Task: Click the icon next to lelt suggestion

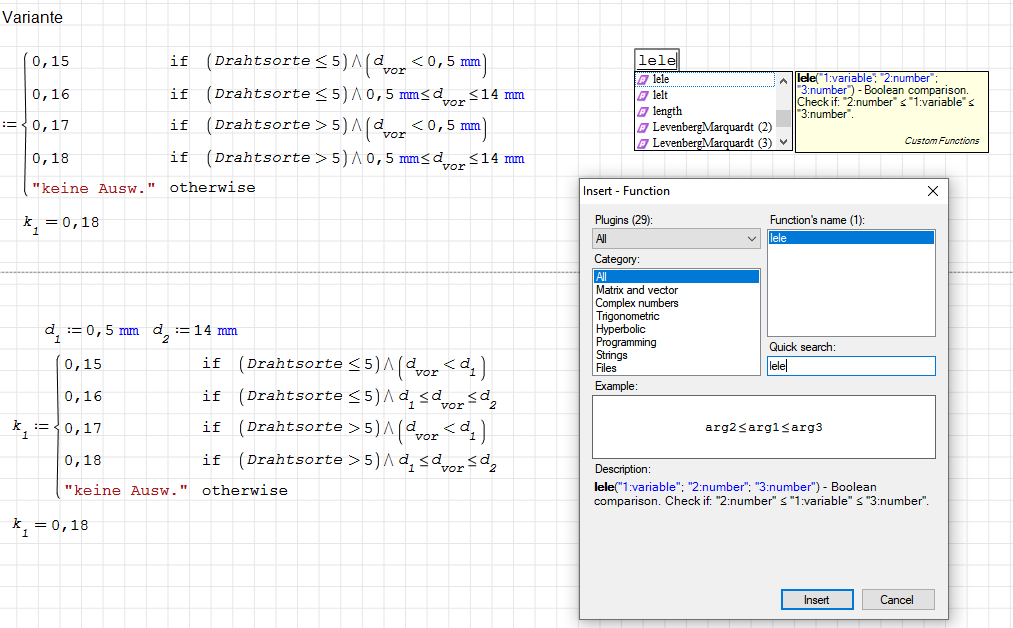Action: [x=643, y=95]
